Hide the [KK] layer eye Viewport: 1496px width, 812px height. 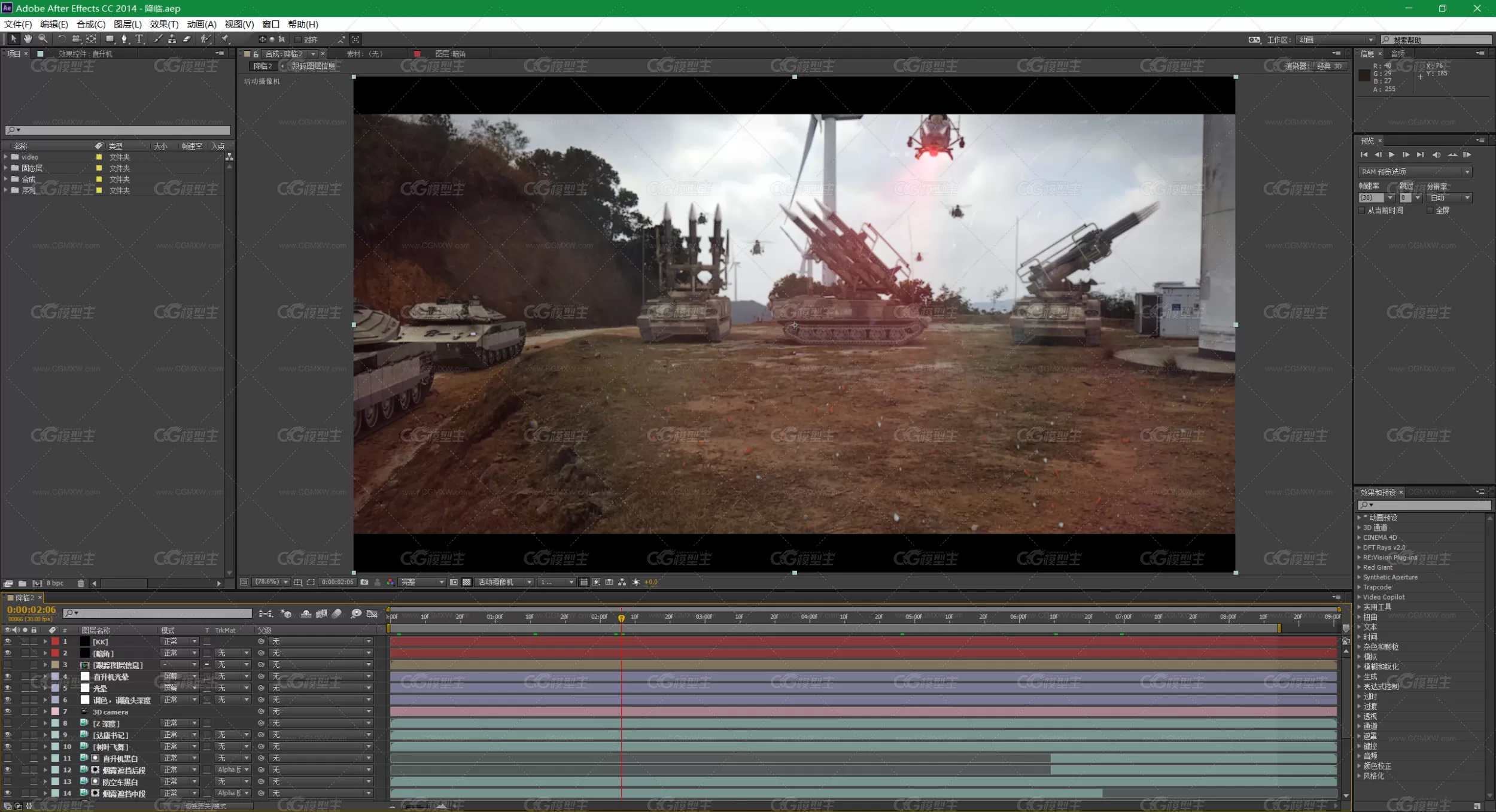(8, 641)
